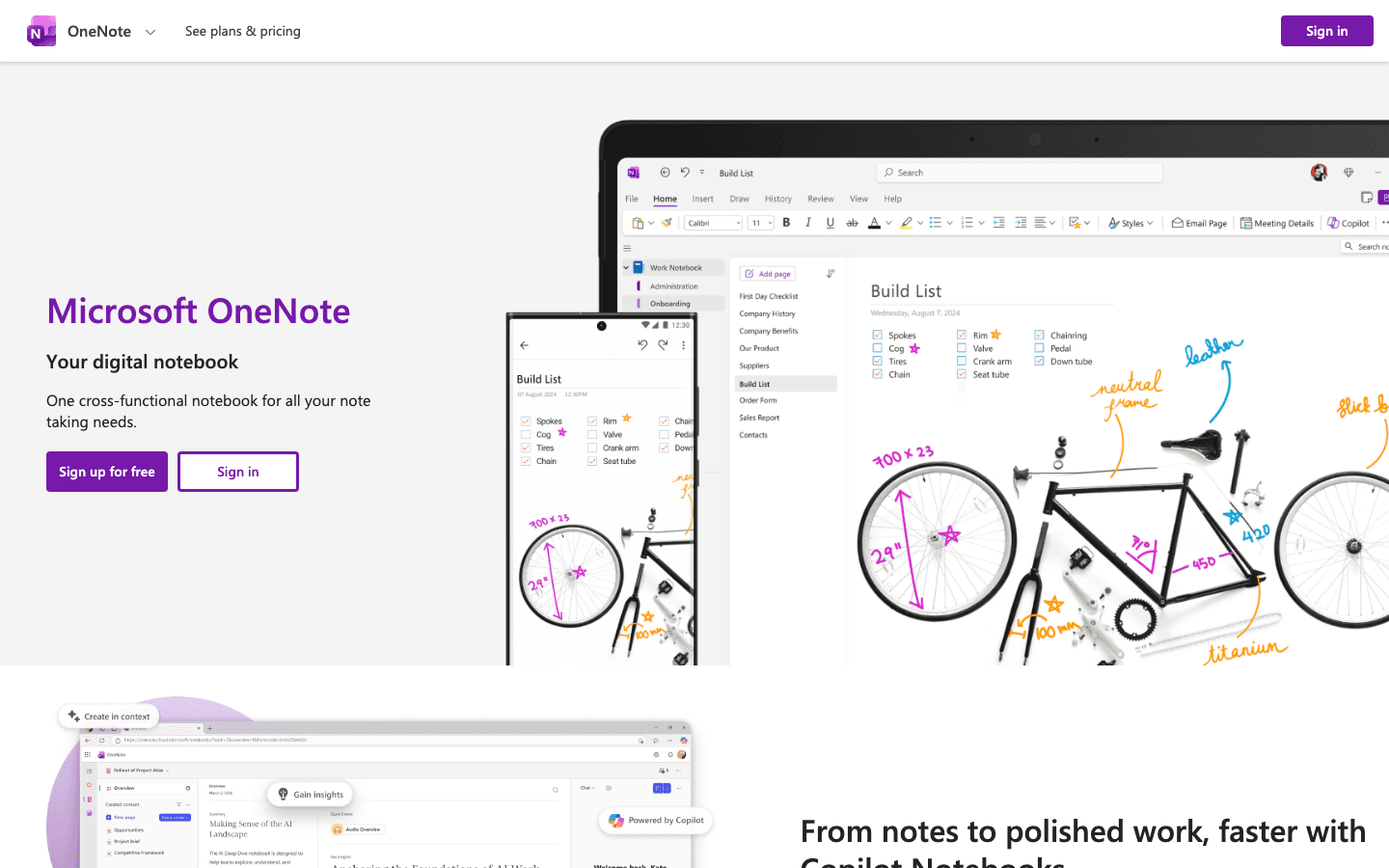Collapse the Work Notebook expander arrow

click(x=626, y=268)
